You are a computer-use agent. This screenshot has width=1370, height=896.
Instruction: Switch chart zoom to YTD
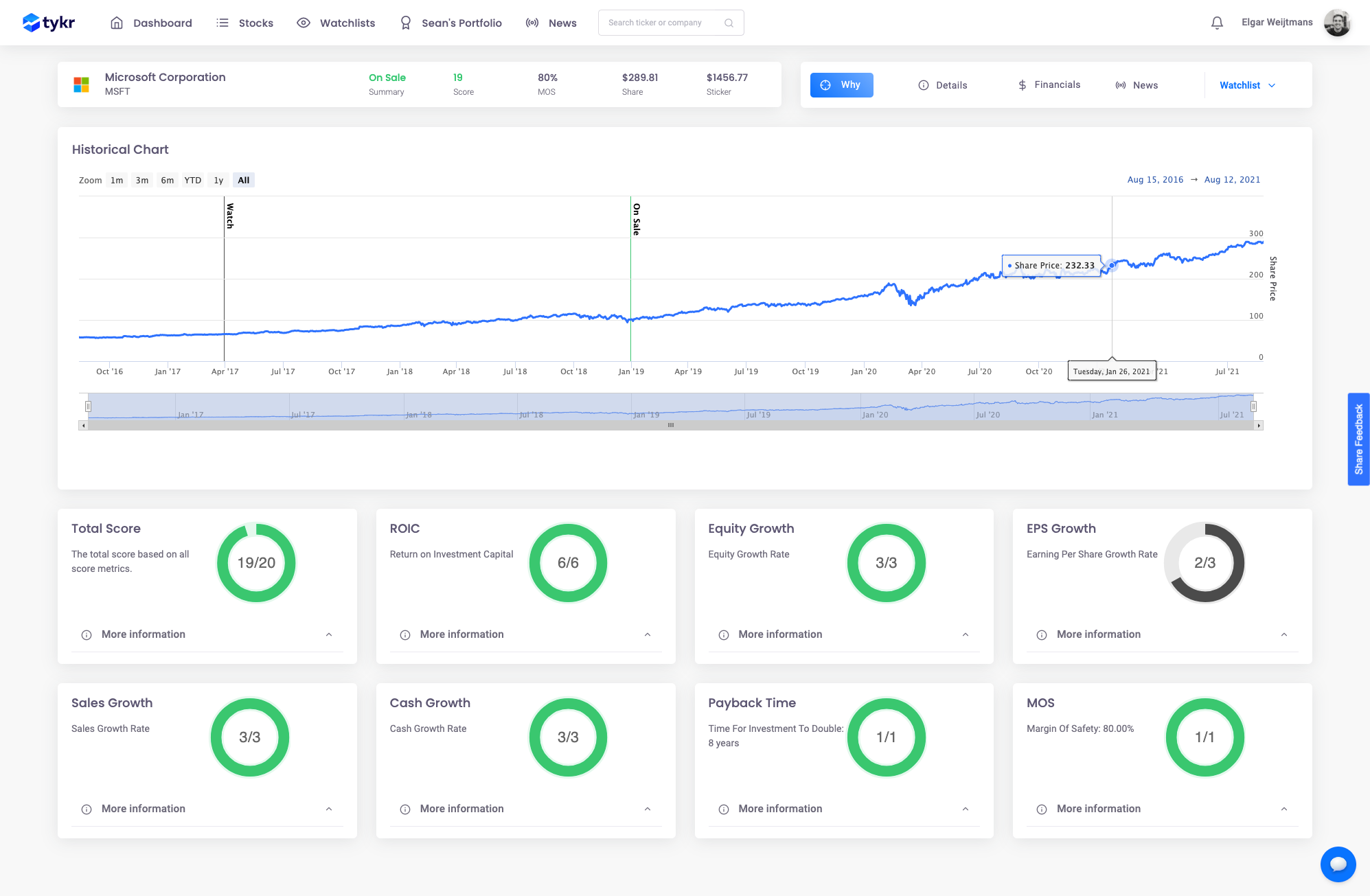(193, 180)
